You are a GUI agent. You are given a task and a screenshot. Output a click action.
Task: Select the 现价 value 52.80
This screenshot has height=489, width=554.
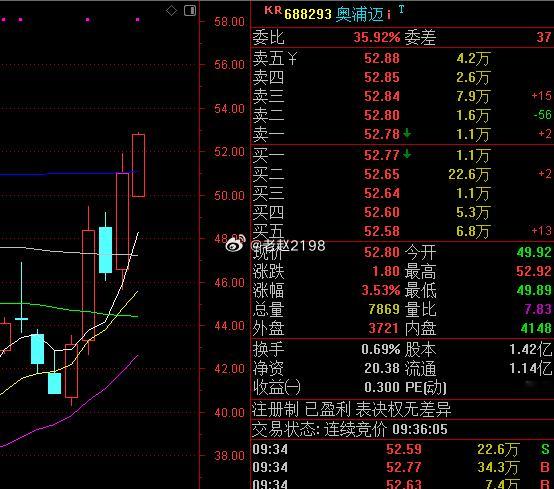382,252
